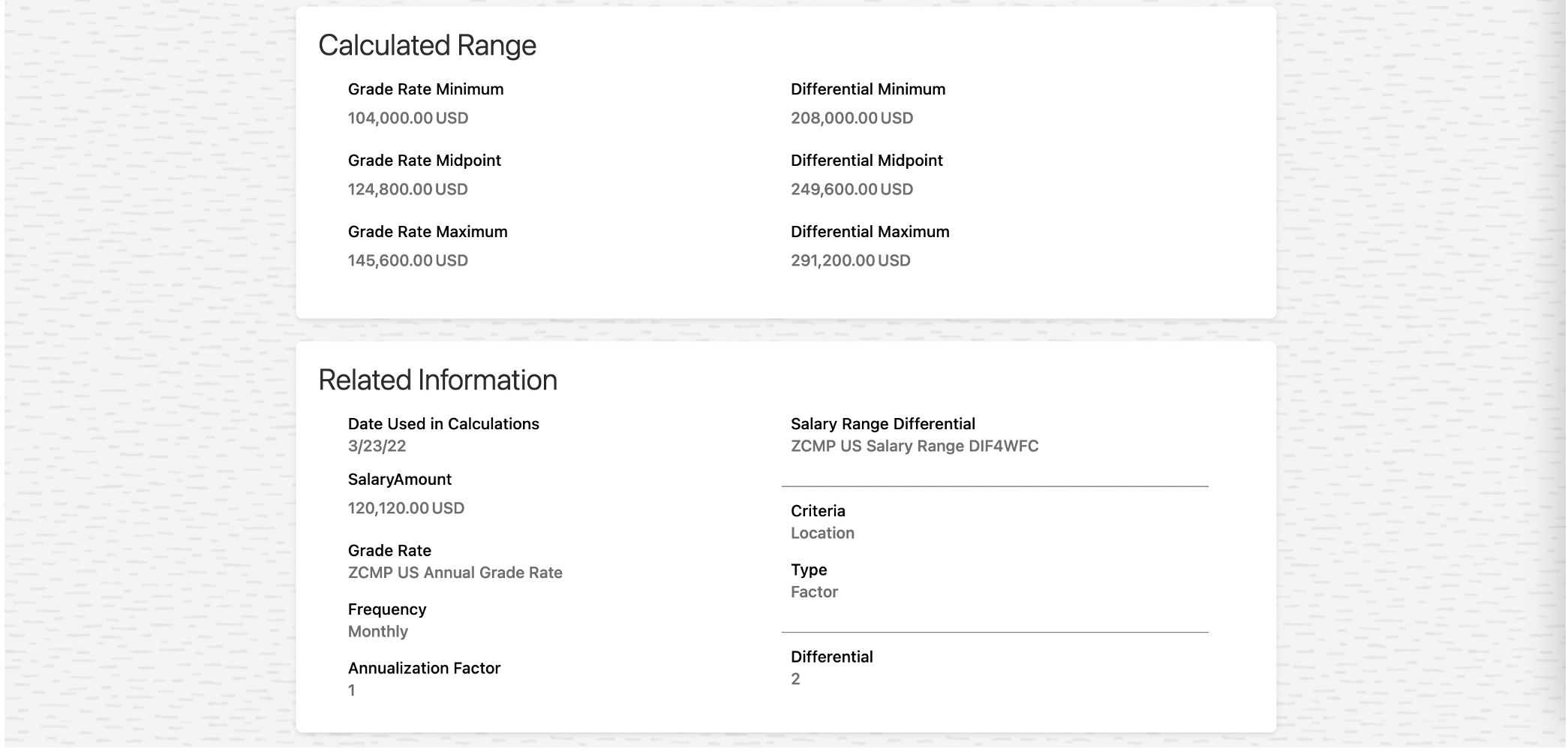Click the Related Information heading
The height and width of the screenshot is (755, 1568).
coord(437,381)
